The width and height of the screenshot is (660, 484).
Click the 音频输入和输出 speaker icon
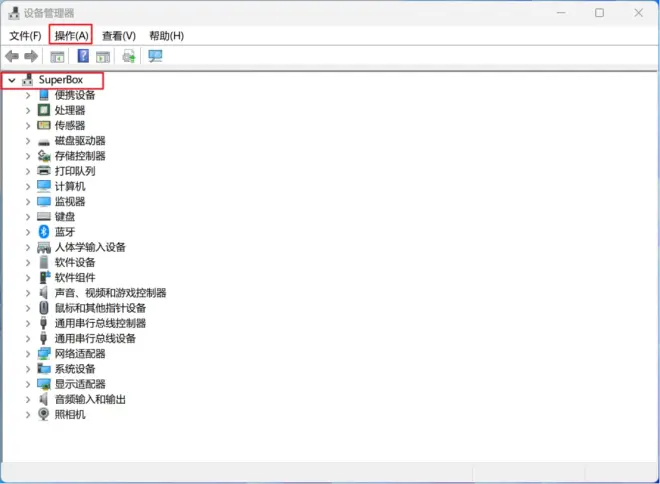point(43,399)
